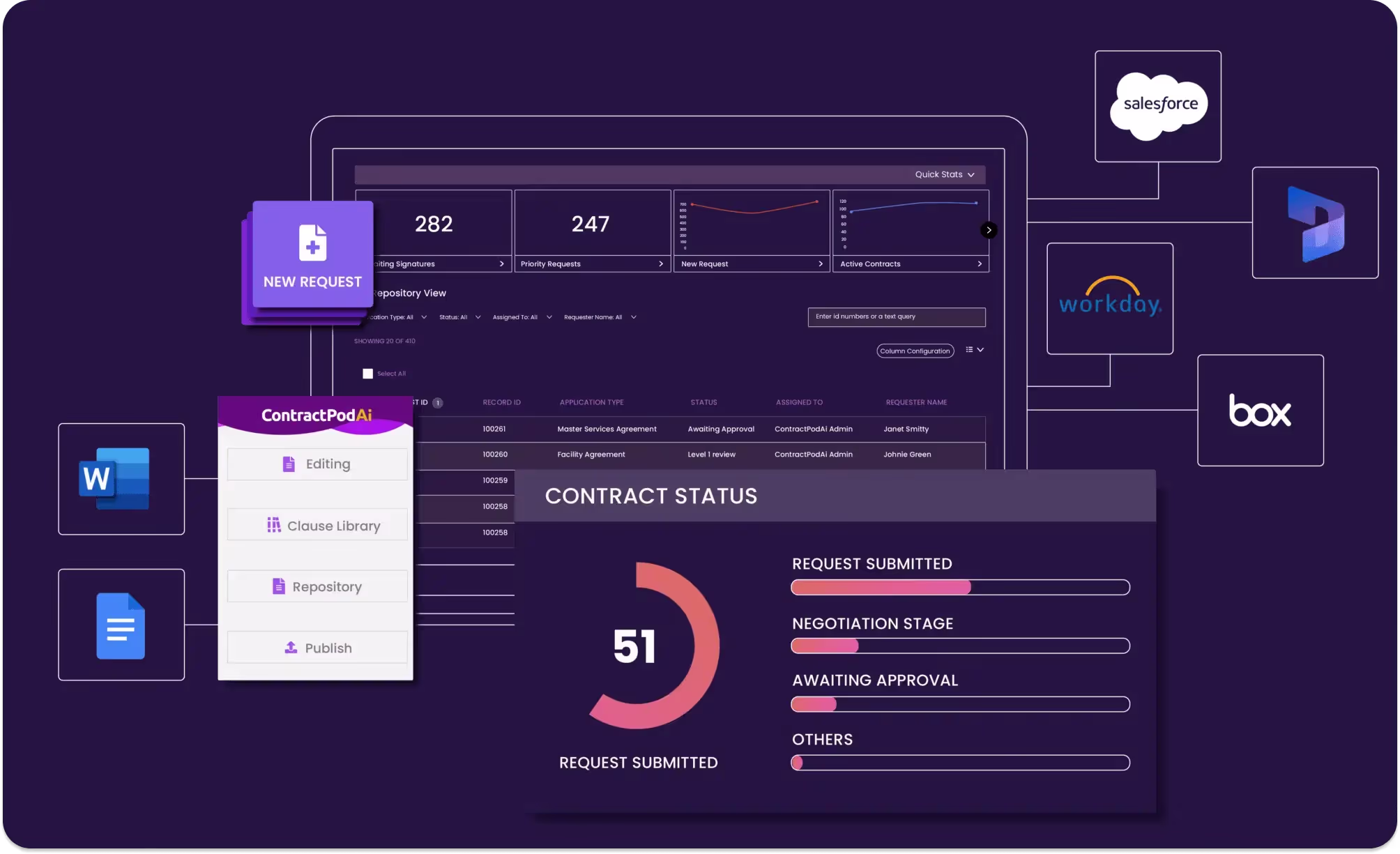This screenshot has height=854, width=1400.
Task: Sort by the REQUESTER NAME column header
Action: [916, 402]
